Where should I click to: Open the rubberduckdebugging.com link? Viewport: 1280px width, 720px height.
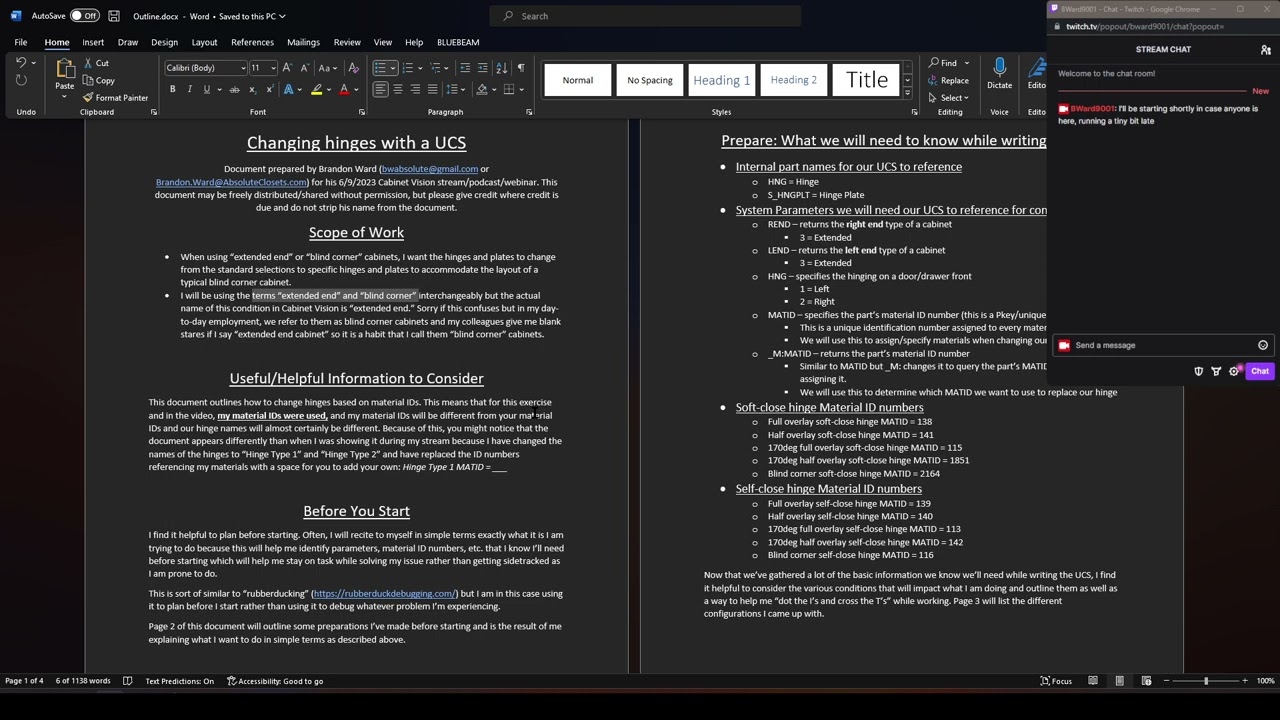[x=384, y=594]
